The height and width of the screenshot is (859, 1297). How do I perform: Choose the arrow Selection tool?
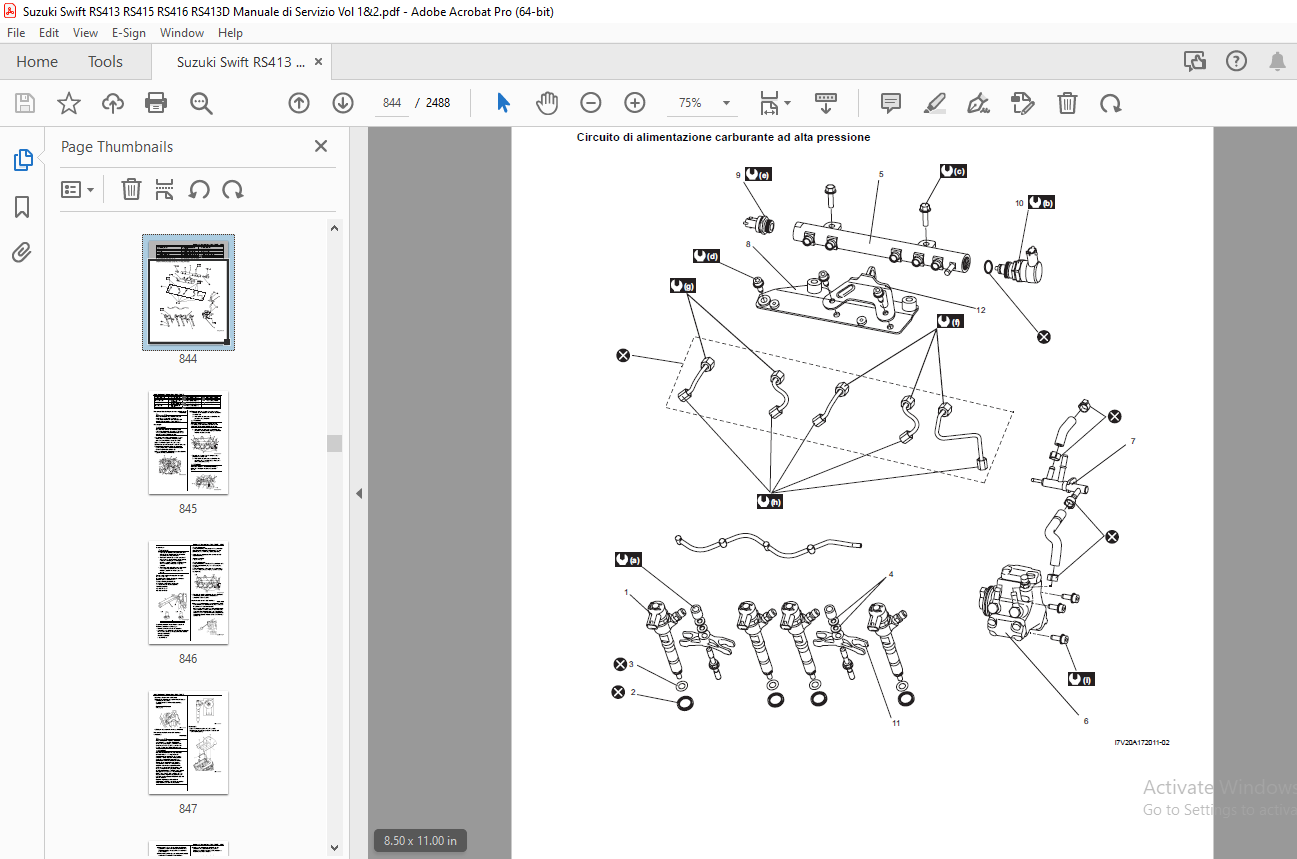503,103
